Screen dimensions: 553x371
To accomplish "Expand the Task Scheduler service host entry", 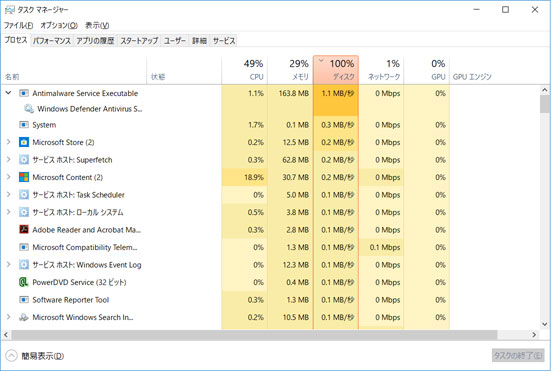I will point(8,195).
